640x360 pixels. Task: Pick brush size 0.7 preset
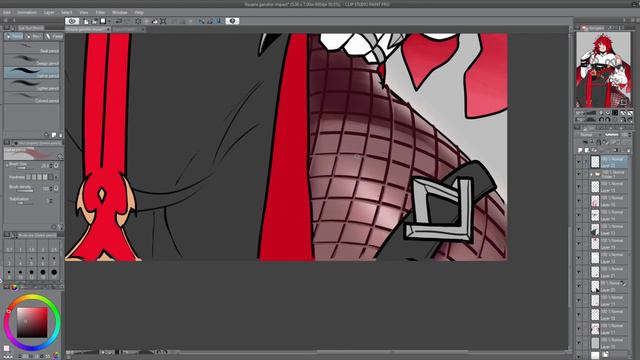(9, 247)
